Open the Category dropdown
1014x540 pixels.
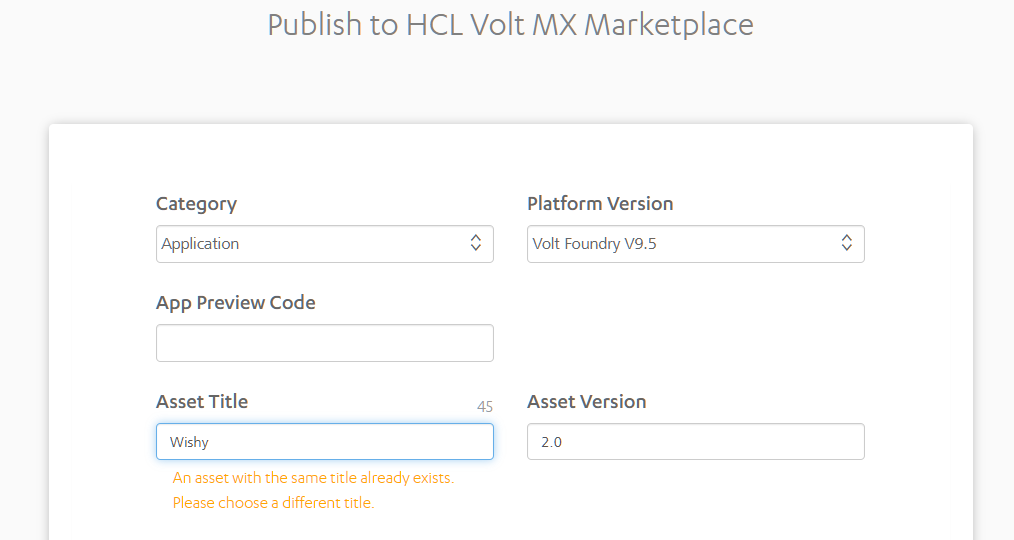point(325,244)
